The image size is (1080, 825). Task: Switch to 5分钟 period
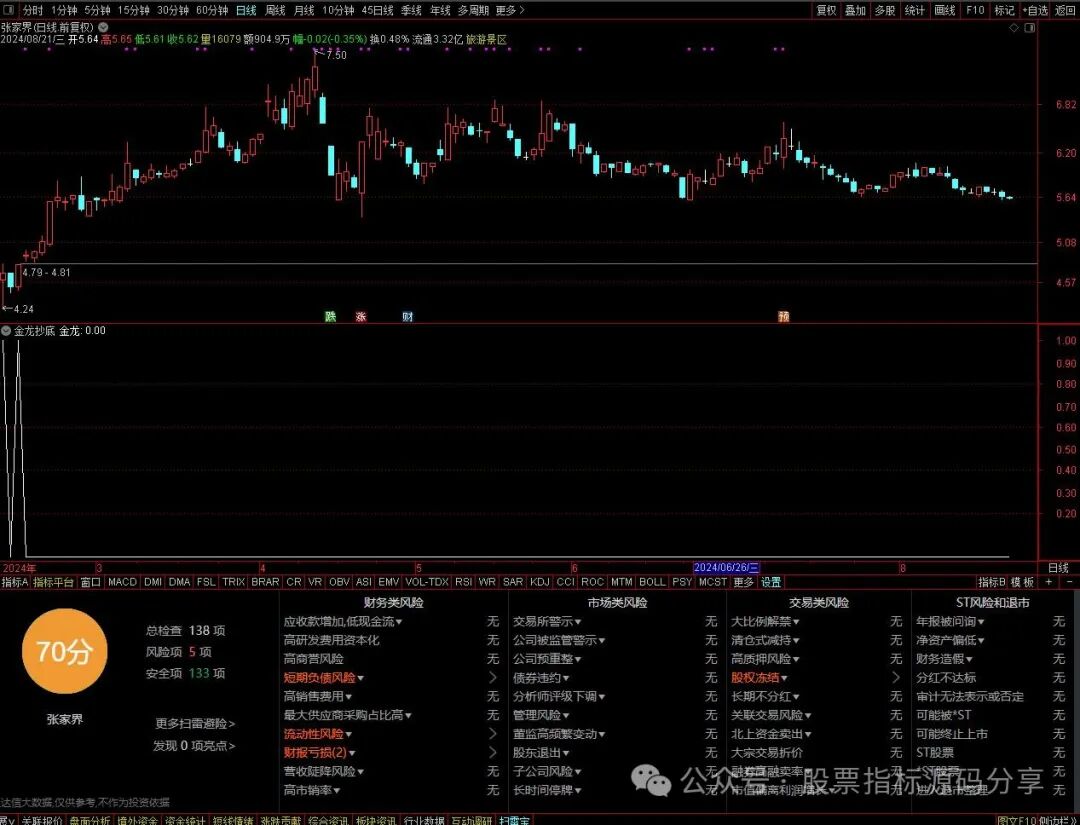click(x=97, y=10)
